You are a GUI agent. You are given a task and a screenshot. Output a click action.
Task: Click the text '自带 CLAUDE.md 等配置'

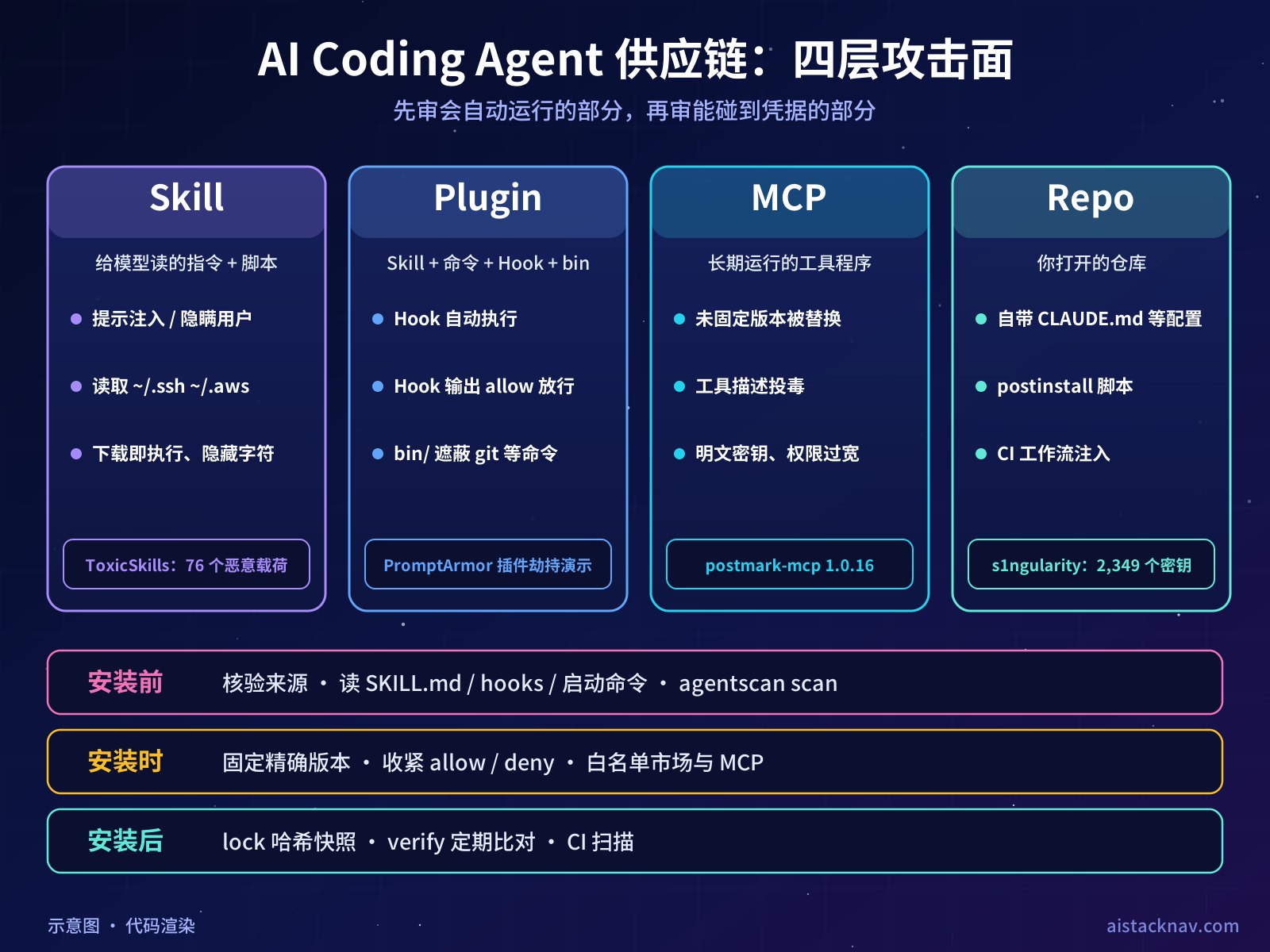(x=1099, y=319)
